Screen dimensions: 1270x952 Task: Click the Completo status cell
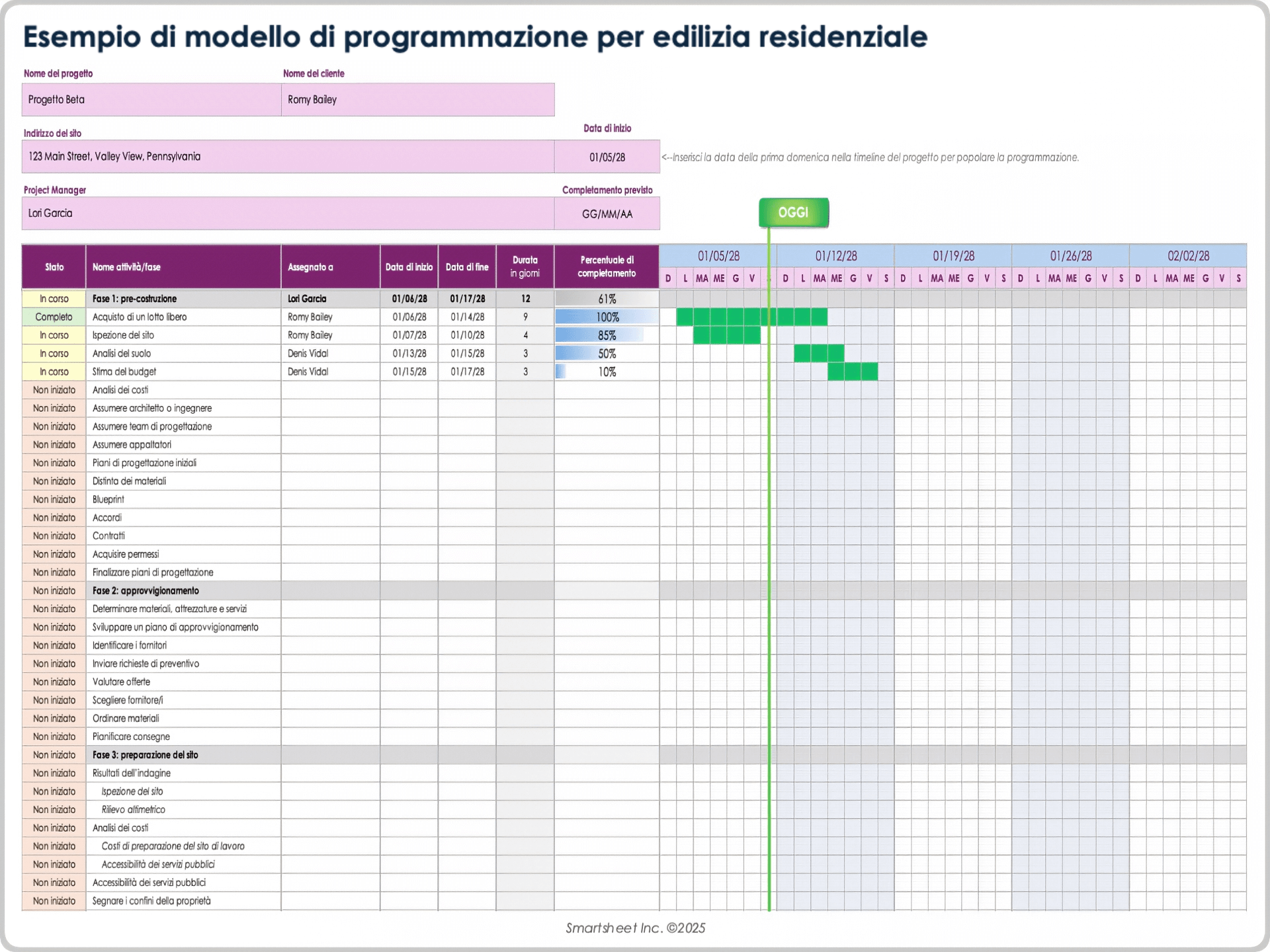point(54,317)
